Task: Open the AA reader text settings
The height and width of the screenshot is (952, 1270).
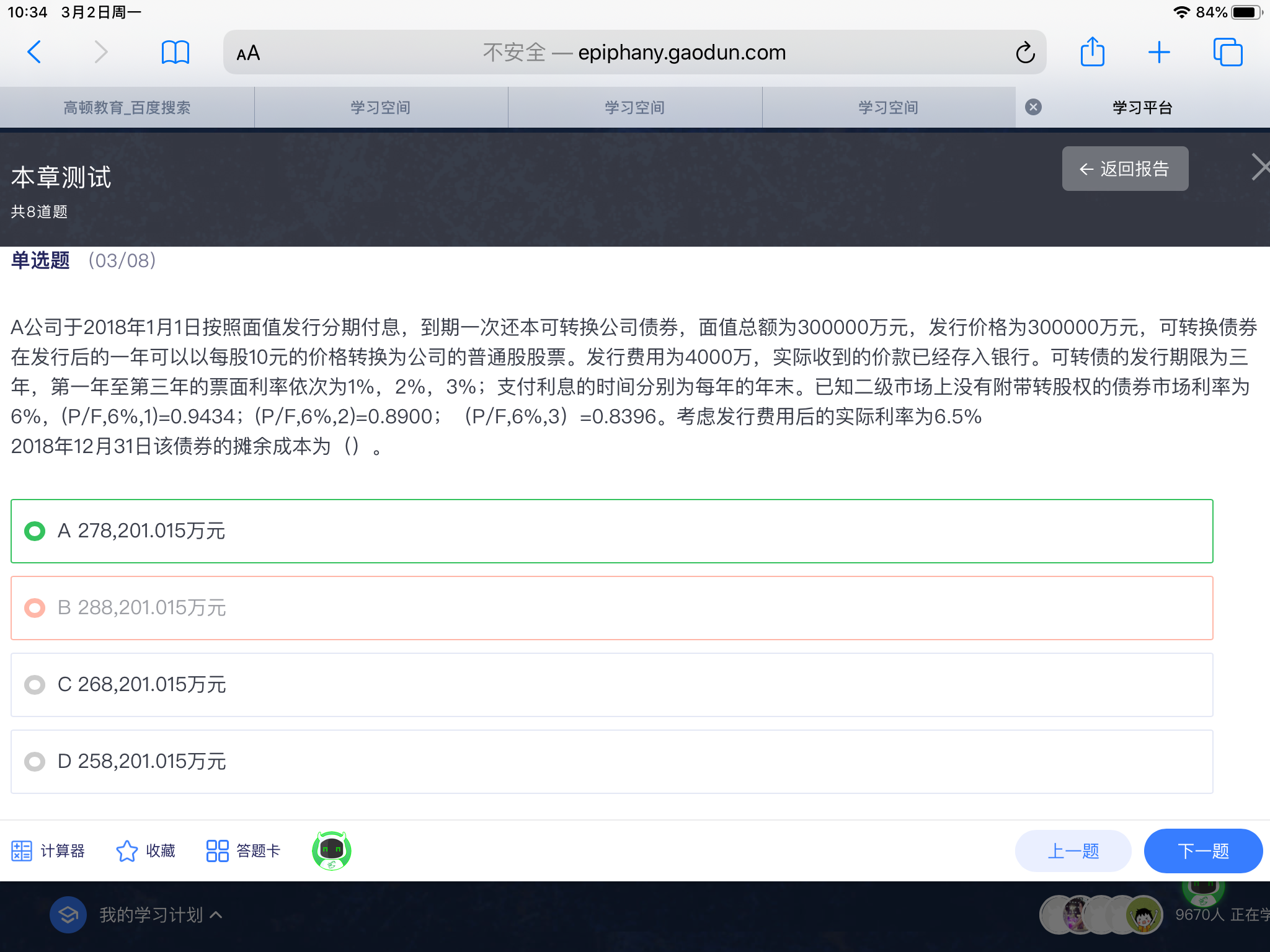Action: pos(248,53)
